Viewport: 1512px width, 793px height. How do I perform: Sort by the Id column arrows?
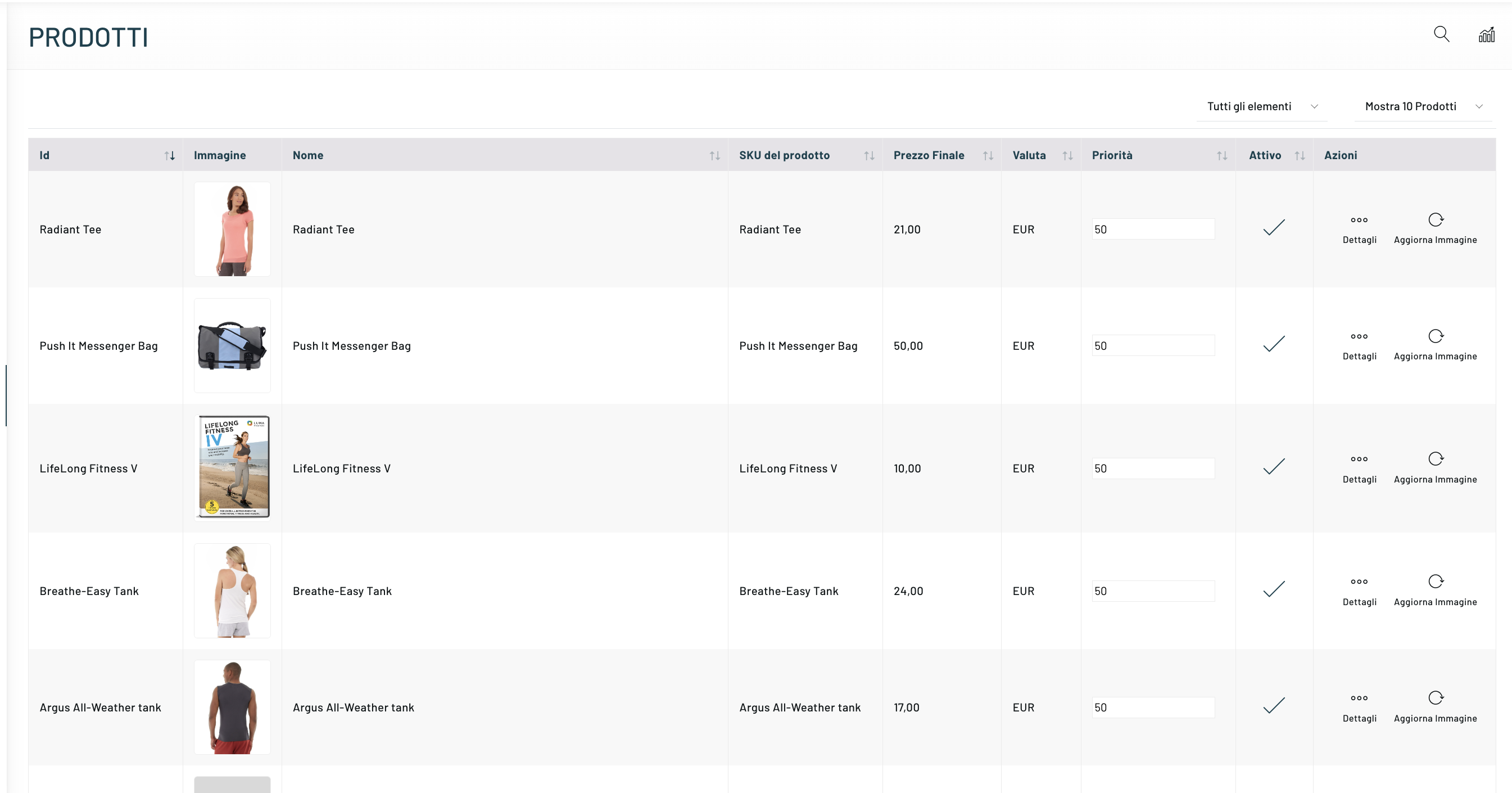point(170,156)
